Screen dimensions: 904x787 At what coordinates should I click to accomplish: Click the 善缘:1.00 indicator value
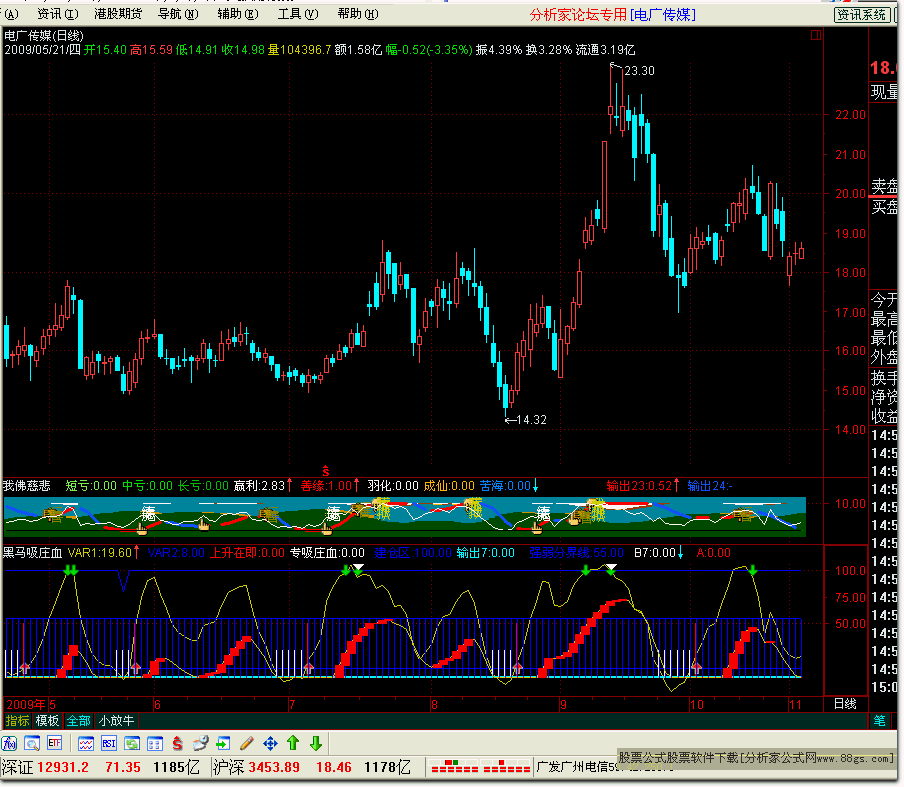326,486
